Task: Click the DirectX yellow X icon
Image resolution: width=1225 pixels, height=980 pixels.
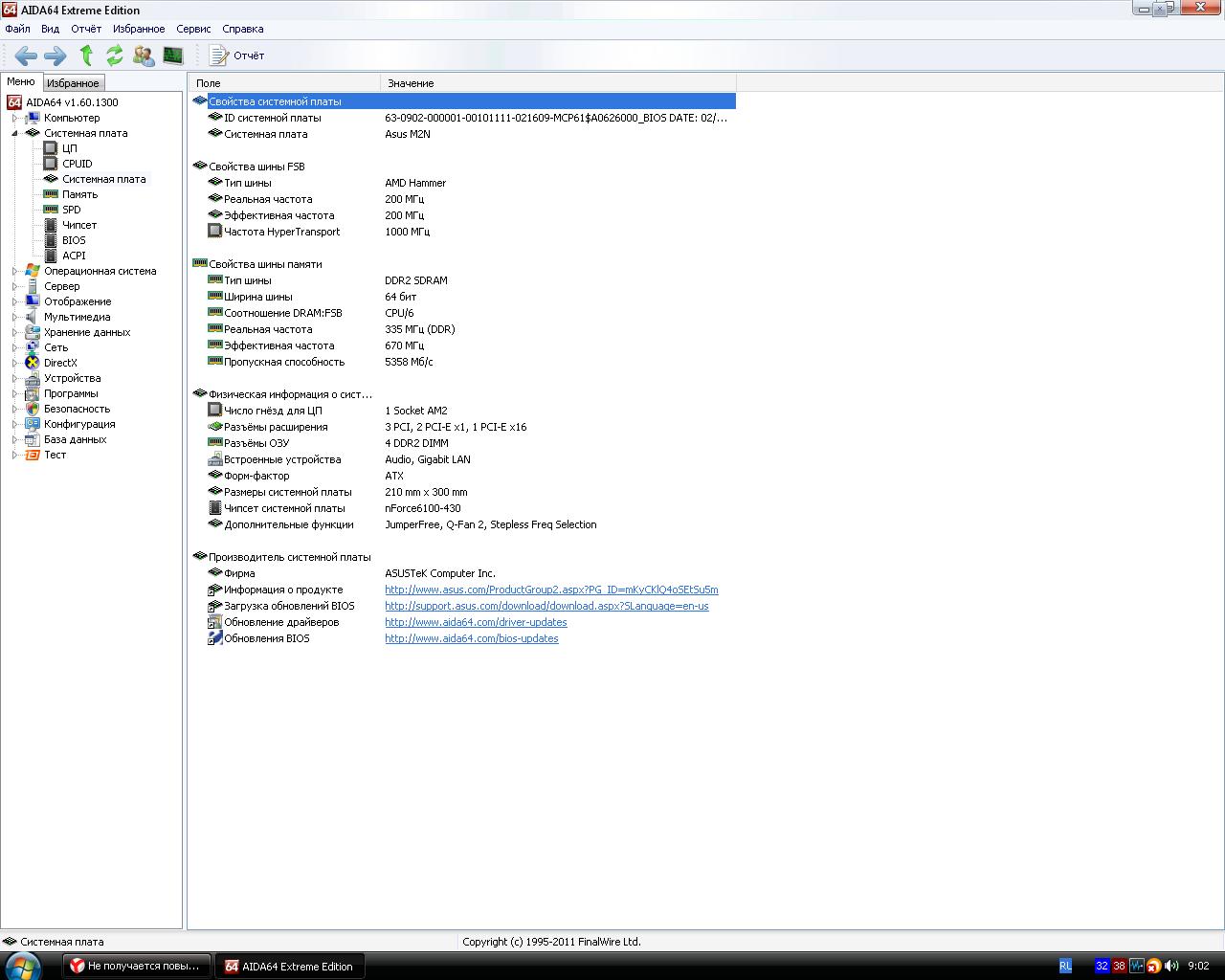Action: [33, 363]
